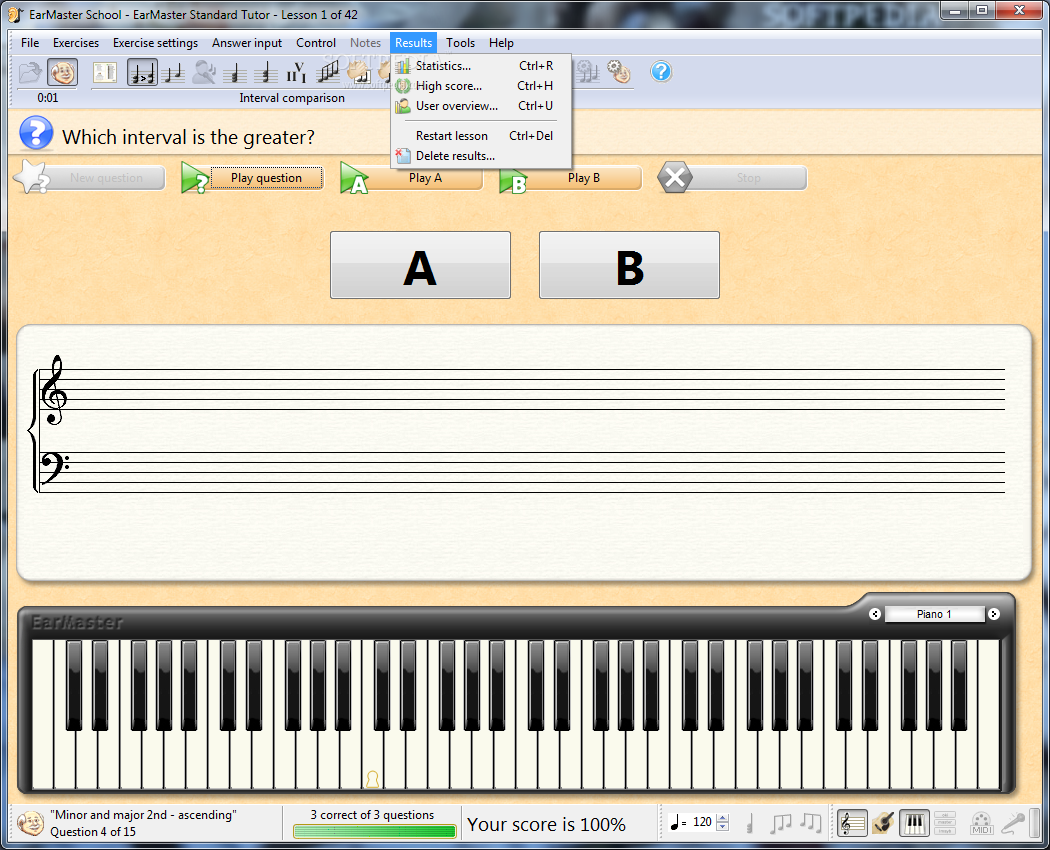Open help via blue question mark toolbar icon
Viewport: 1050px width, 850px height.
pyautogui.click(x=661, y=71)
